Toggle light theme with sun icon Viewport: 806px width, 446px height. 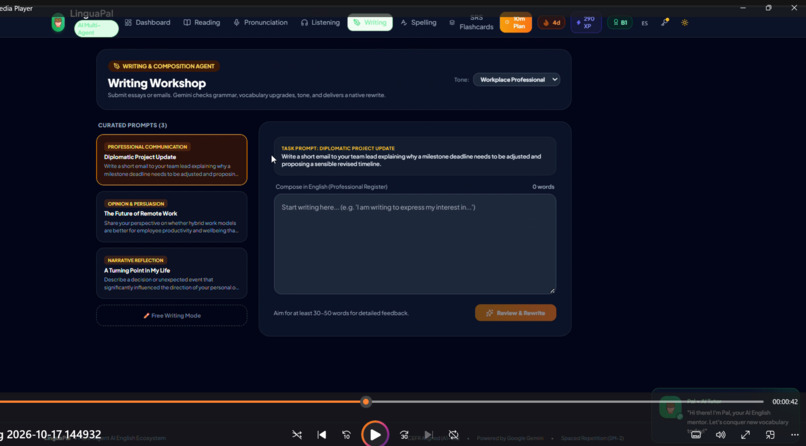(685, 23)
